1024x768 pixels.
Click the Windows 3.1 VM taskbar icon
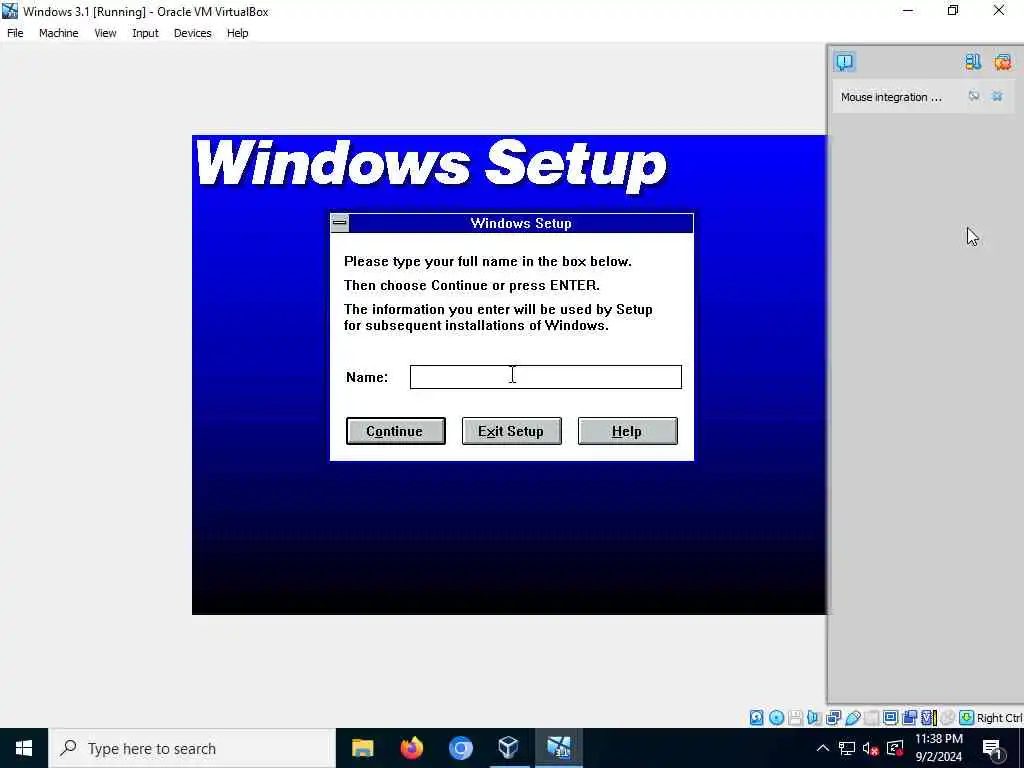click(x=558, y=748)
